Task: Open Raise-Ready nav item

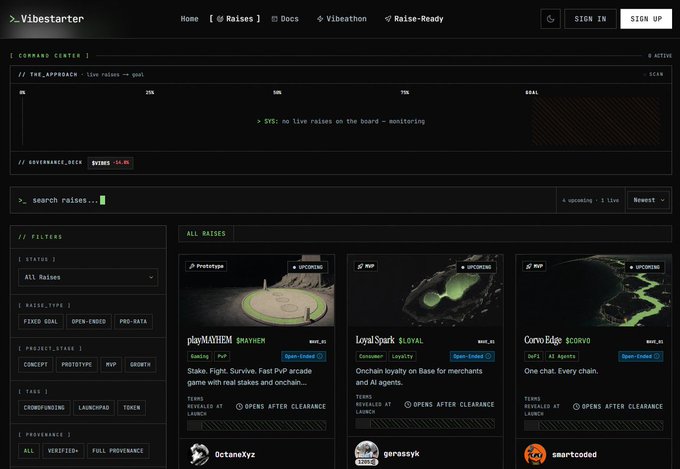Action: [x=414, y=19]
